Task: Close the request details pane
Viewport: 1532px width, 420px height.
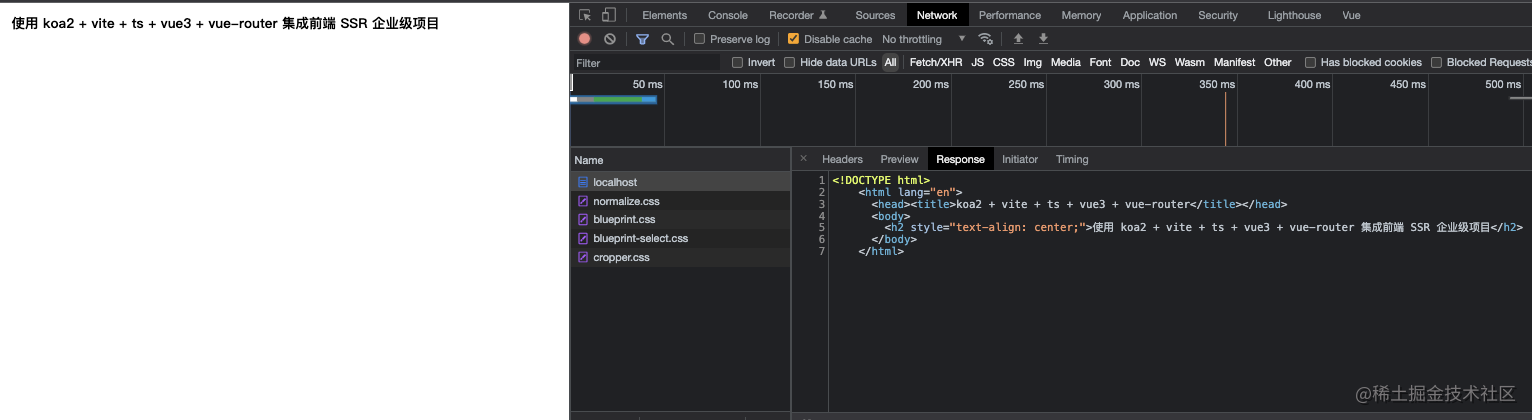Action: (x=803, y=158)
